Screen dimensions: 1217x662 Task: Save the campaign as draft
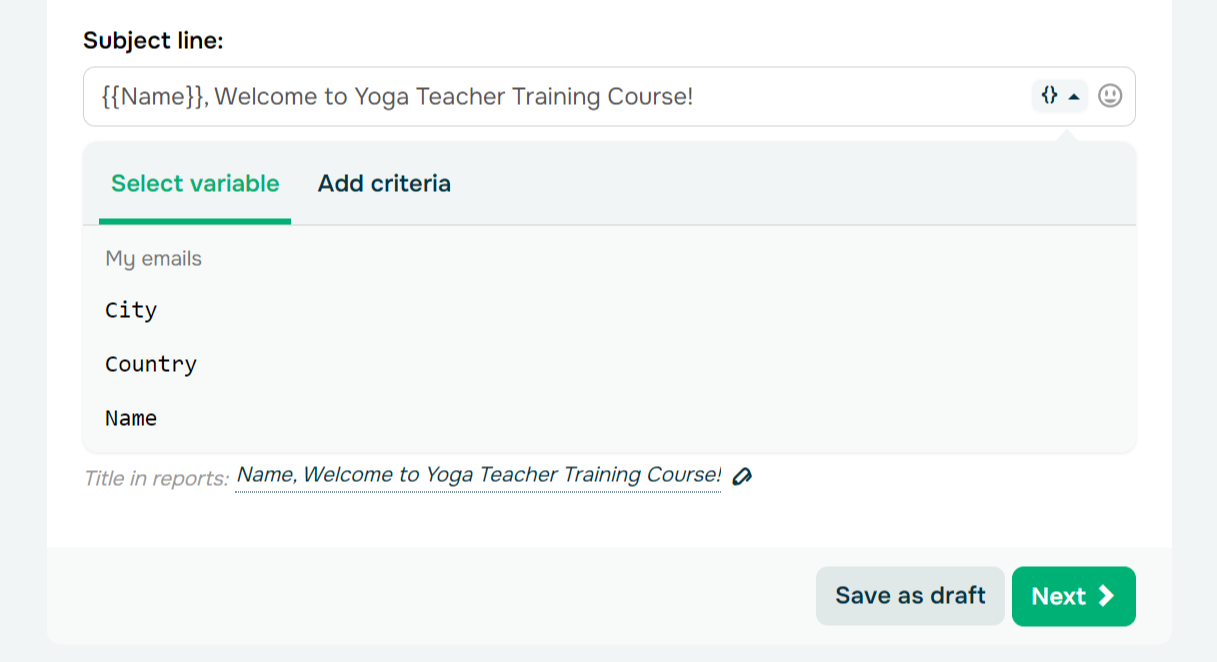(910, 596)
